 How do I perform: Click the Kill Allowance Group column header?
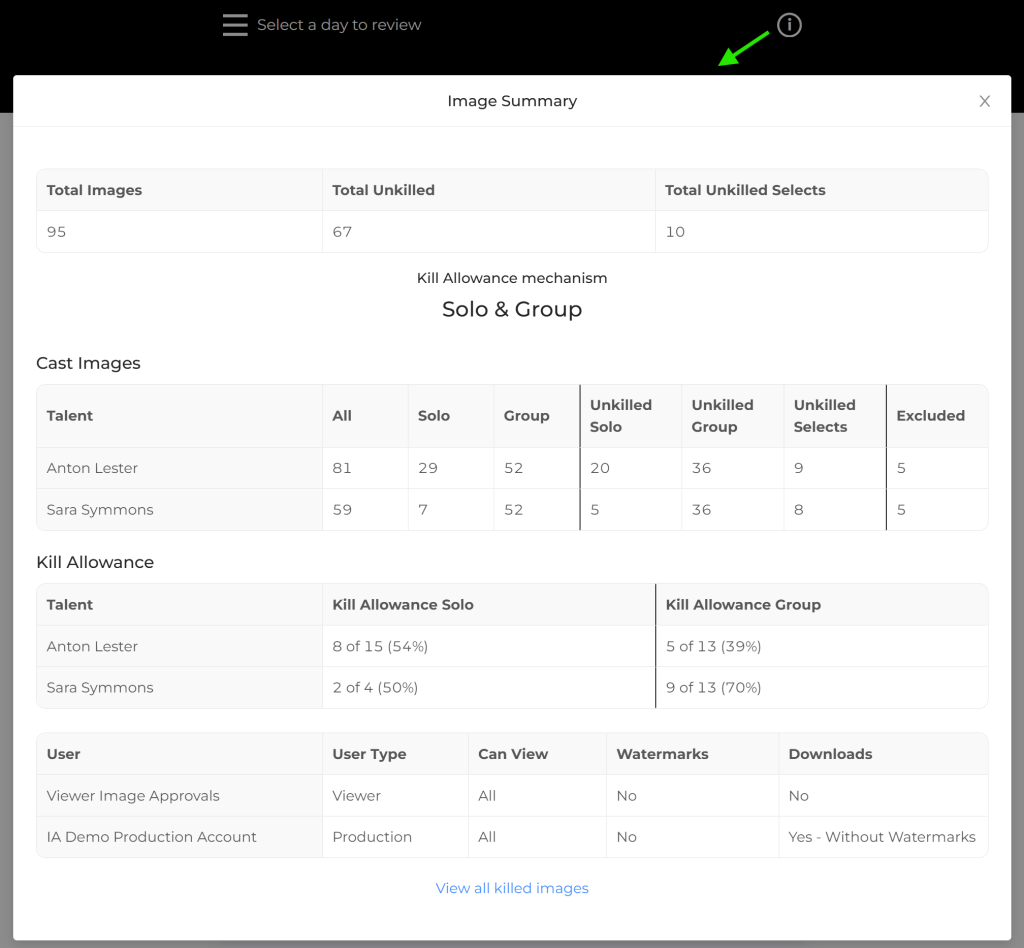(x=743, y=605)
